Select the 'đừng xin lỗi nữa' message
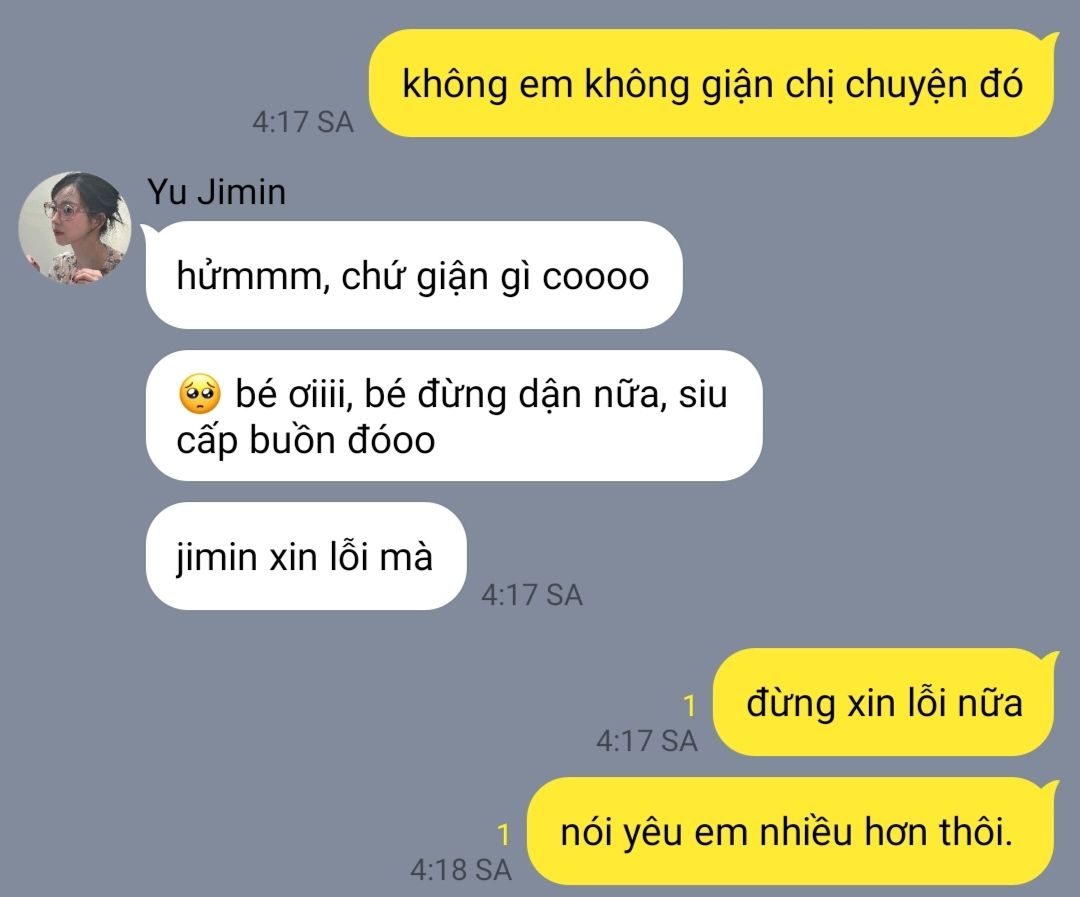Viewport: 1080px width, 897px height. [x=884, y=702]
